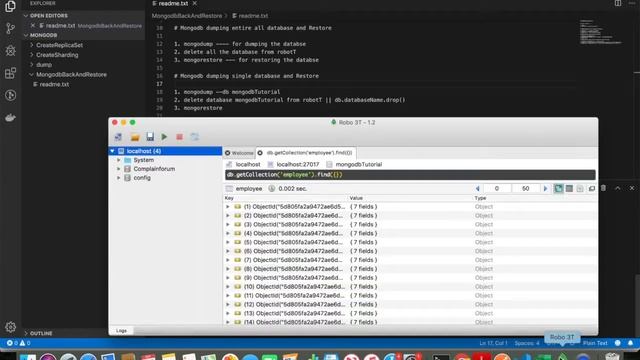Expand result document row (10) ObjectId
The height and width of the screenshot is (360, 640).
coord(228,287)
